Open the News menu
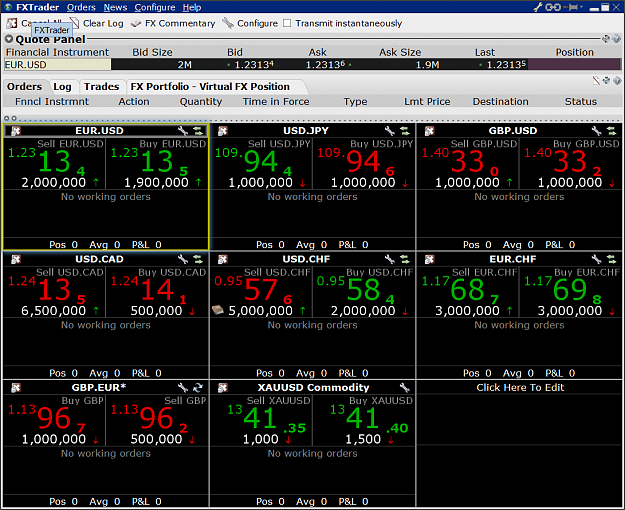 [115, 7]
